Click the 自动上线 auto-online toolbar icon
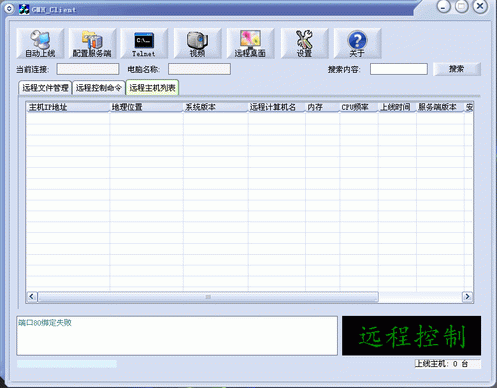The width and height of the screenshot is (497, 388). click(40, 43)
